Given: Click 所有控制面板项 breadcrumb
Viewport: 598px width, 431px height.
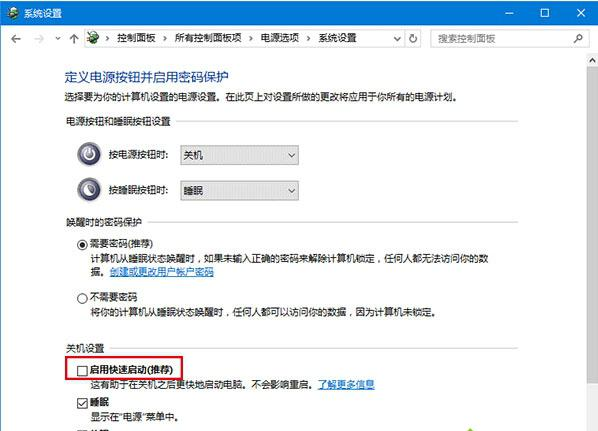Looking at the screenshot, I should [208, 38].
